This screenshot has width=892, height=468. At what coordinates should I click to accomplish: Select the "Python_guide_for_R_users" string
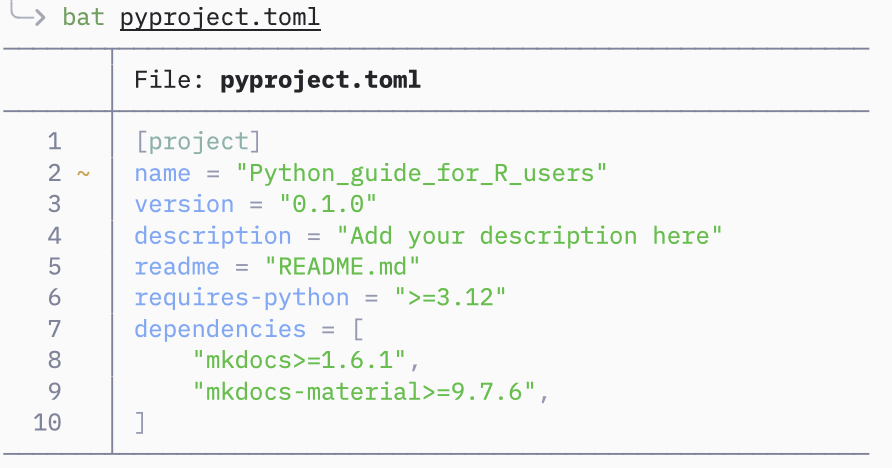[422, 173]
